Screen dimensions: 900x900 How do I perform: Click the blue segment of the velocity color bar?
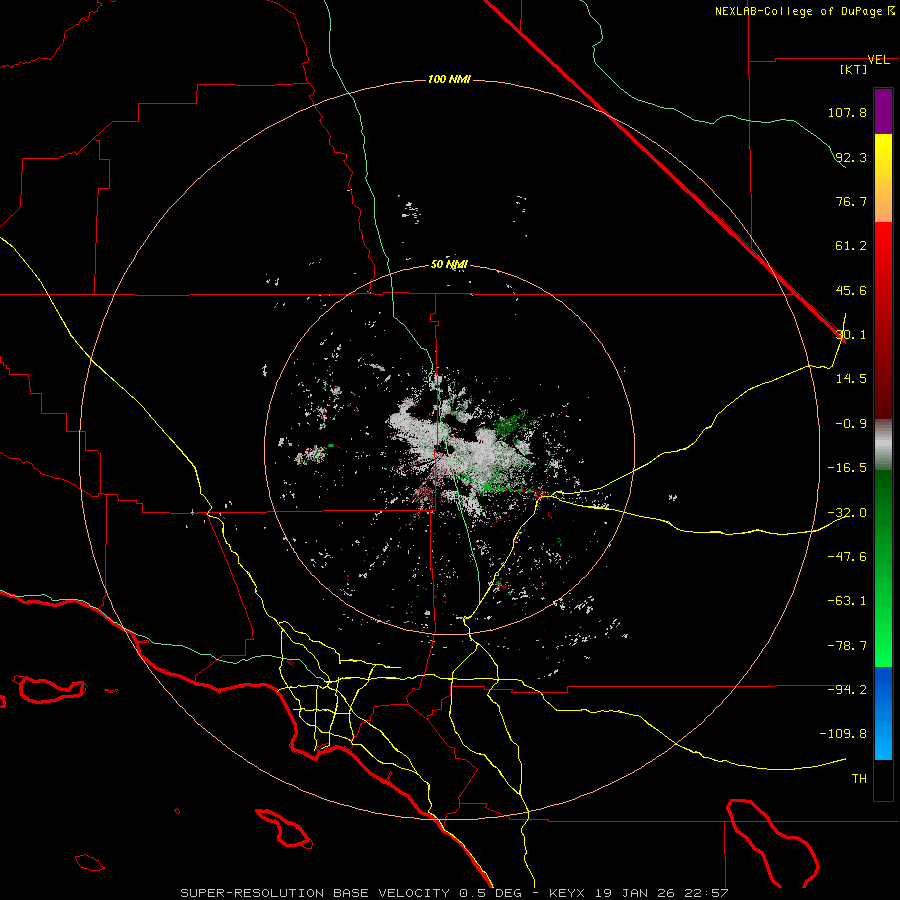[883, 713]
